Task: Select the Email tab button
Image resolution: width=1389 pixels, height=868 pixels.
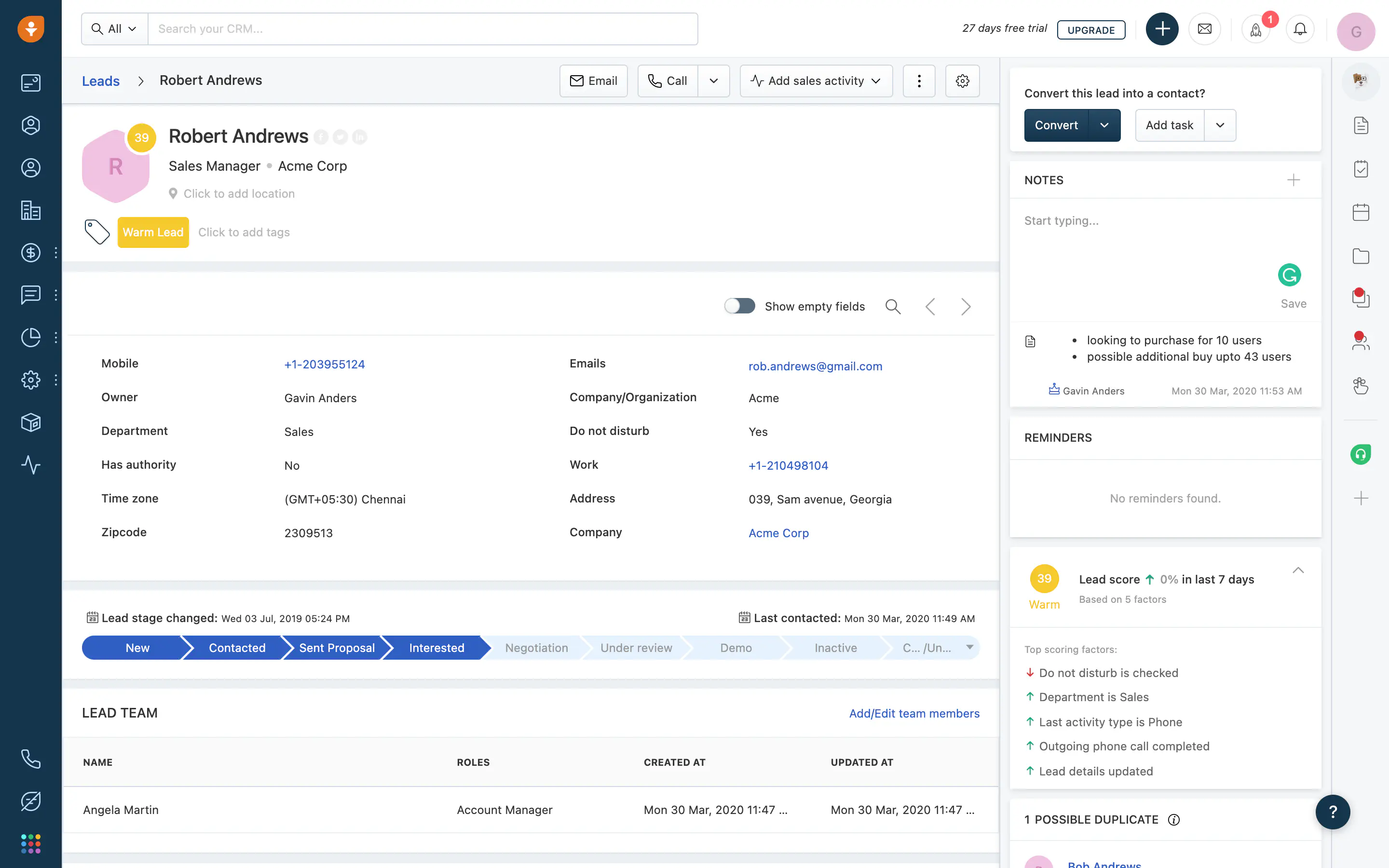Action: tap(594, 80)
